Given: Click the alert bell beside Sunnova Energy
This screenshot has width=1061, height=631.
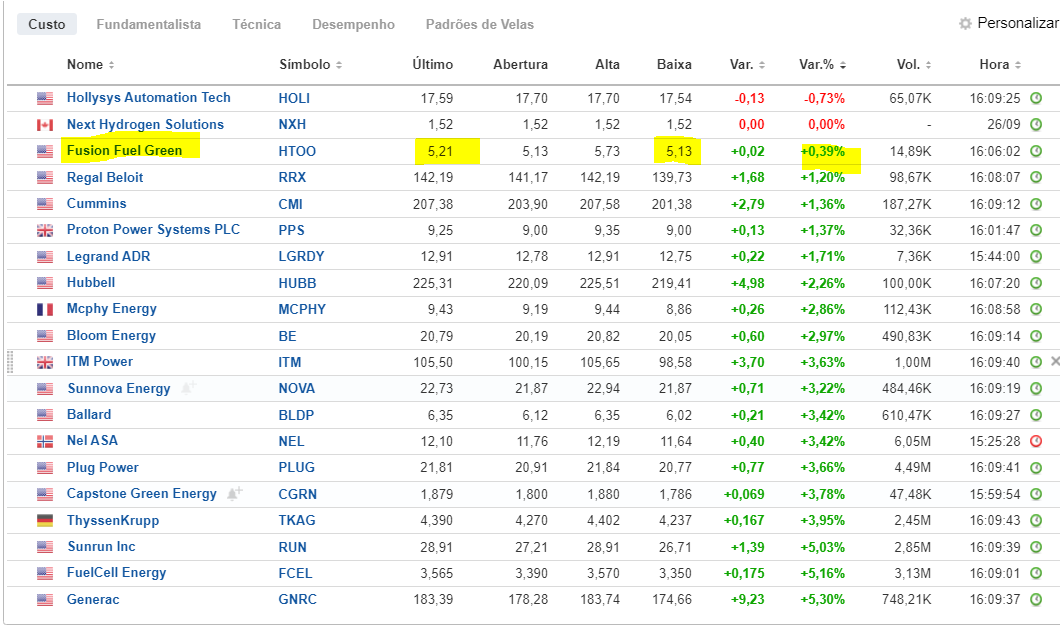Looking at the screenshot, I should [188, 388].
